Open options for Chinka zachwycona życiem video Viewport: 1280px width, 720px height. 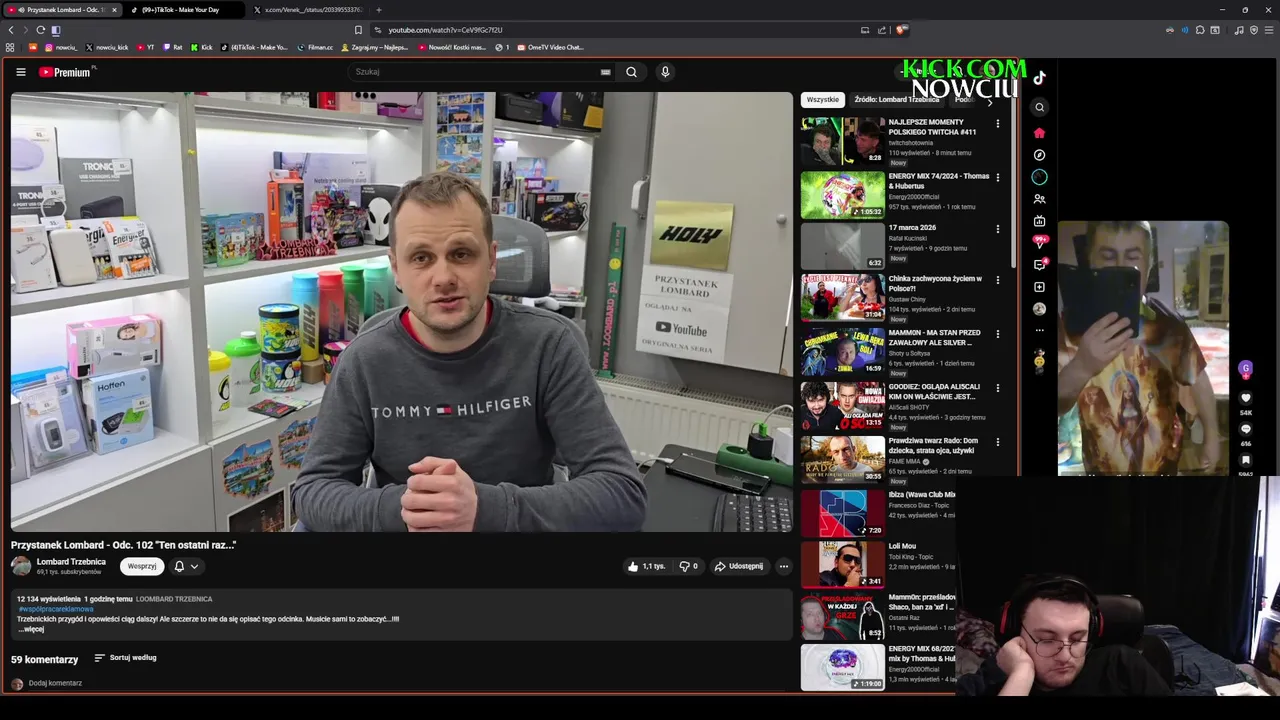997,280
